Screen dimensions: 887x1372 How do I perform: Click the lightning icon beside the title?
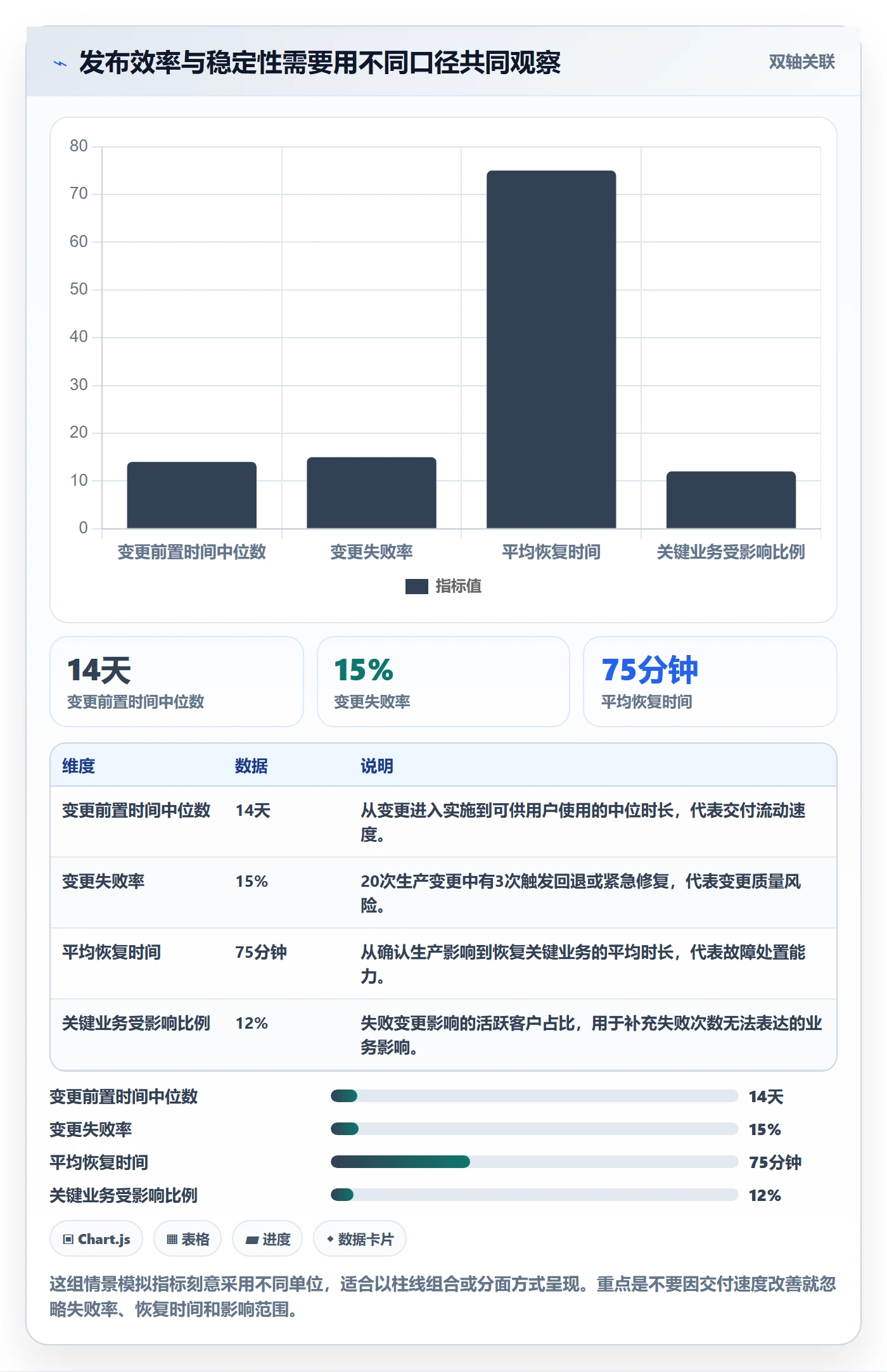point(60,63)
